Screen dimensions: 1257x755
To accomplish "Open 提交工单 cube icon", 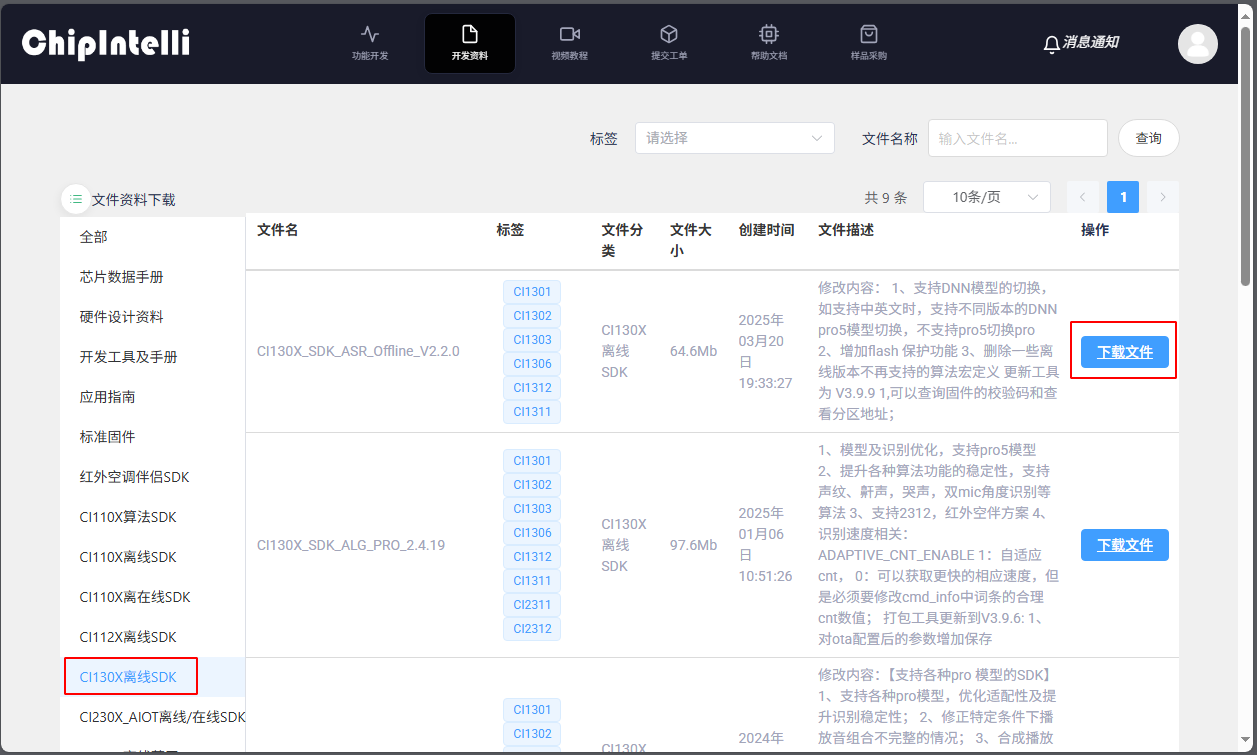I will tap(669, 34).
